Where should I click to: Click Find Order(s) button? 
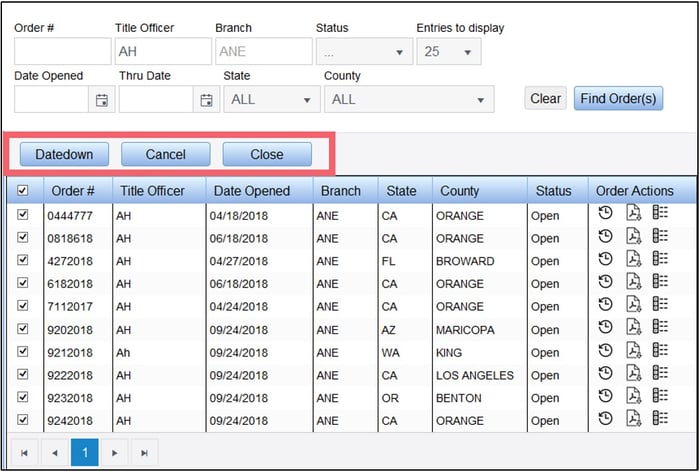618,98
